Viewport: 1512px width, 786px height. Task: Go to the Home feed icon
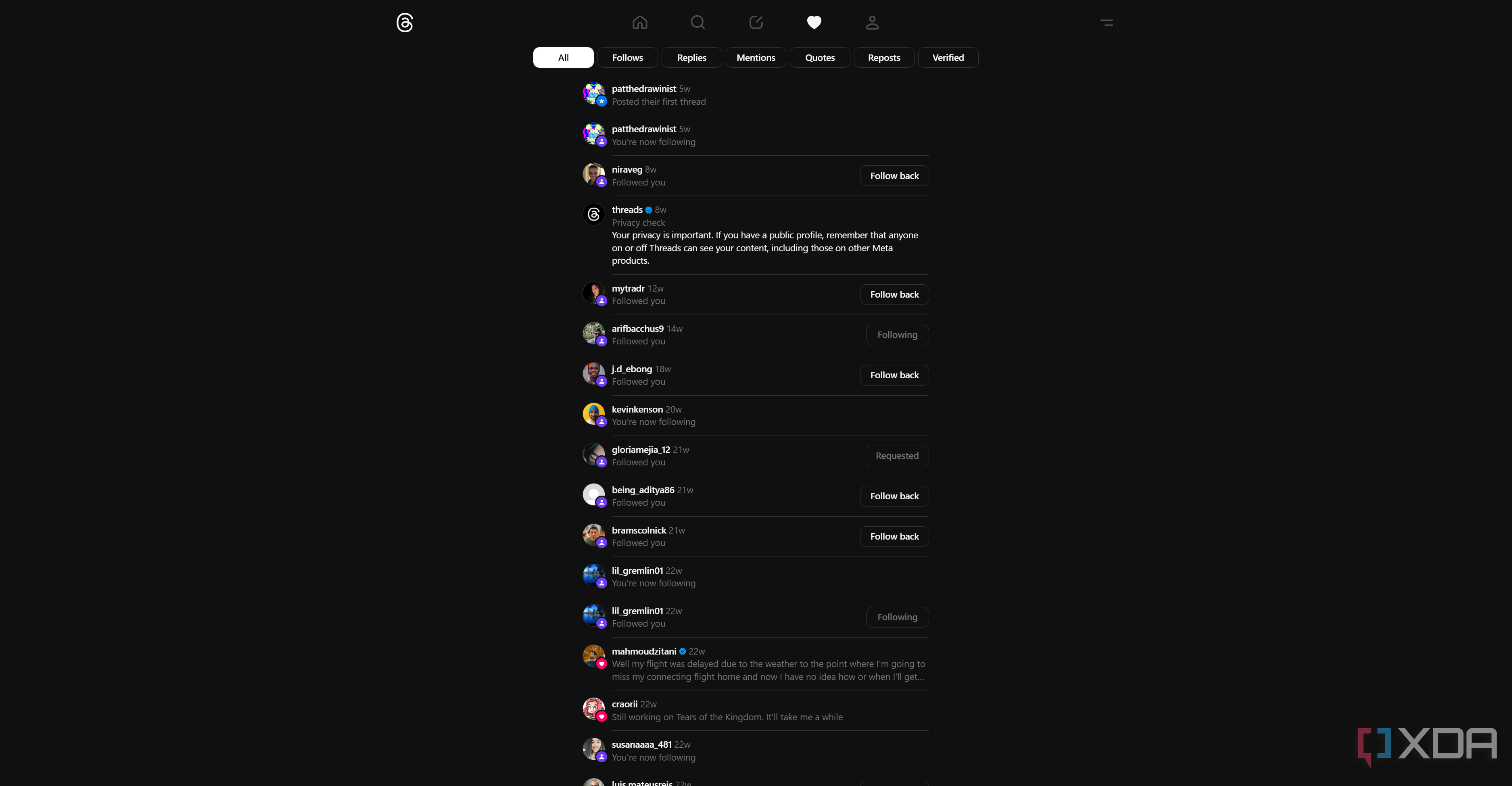tap(640, 22)
